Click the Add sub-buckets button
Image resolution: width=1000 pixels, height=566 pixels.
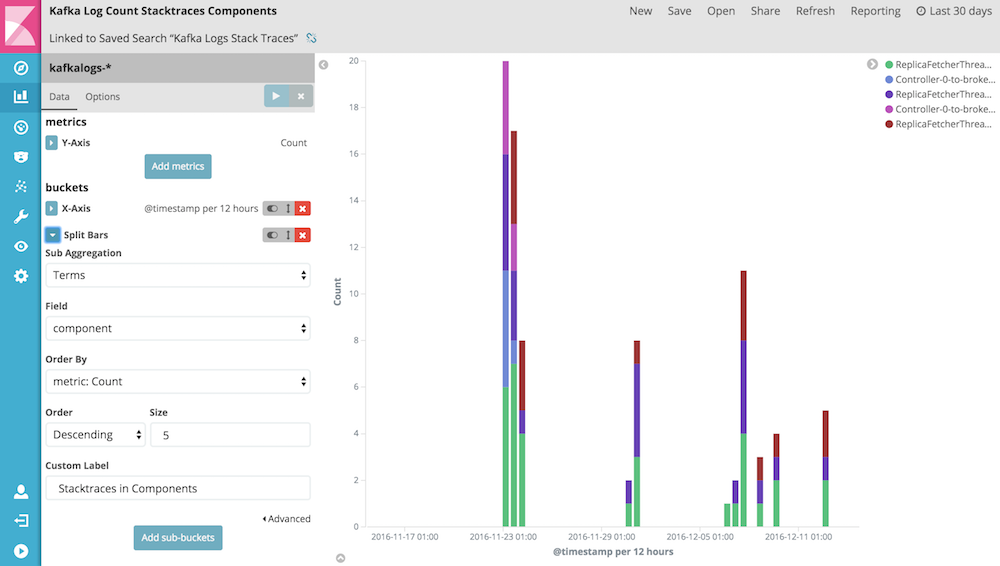(178, 538)
